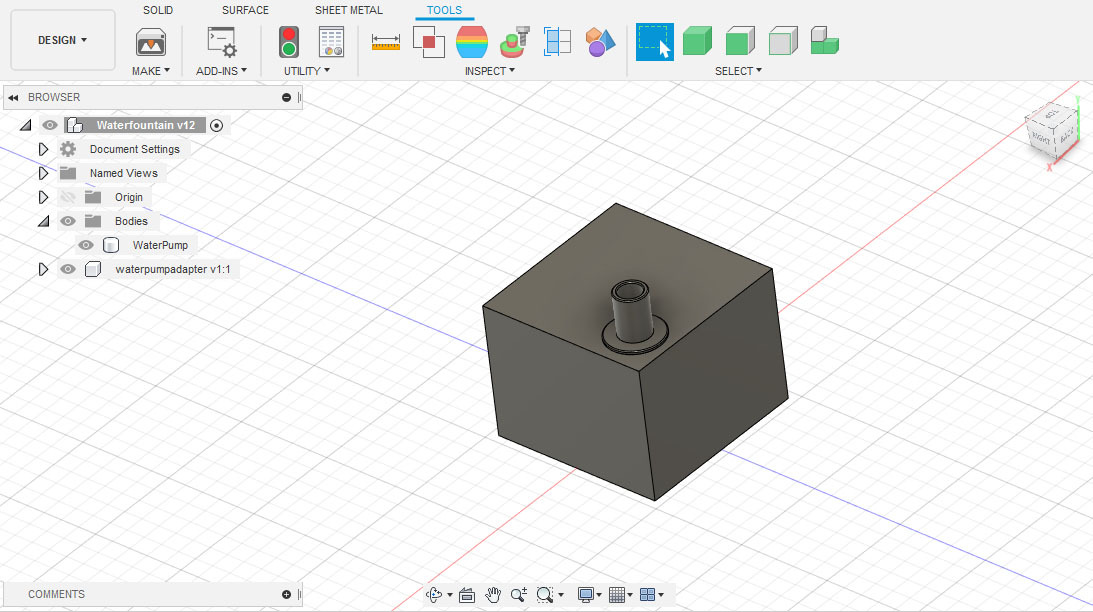Viewport: 1093px width, 612px height.
Task: Open the Component Color Cycling icon
Action: coord(600,43)
